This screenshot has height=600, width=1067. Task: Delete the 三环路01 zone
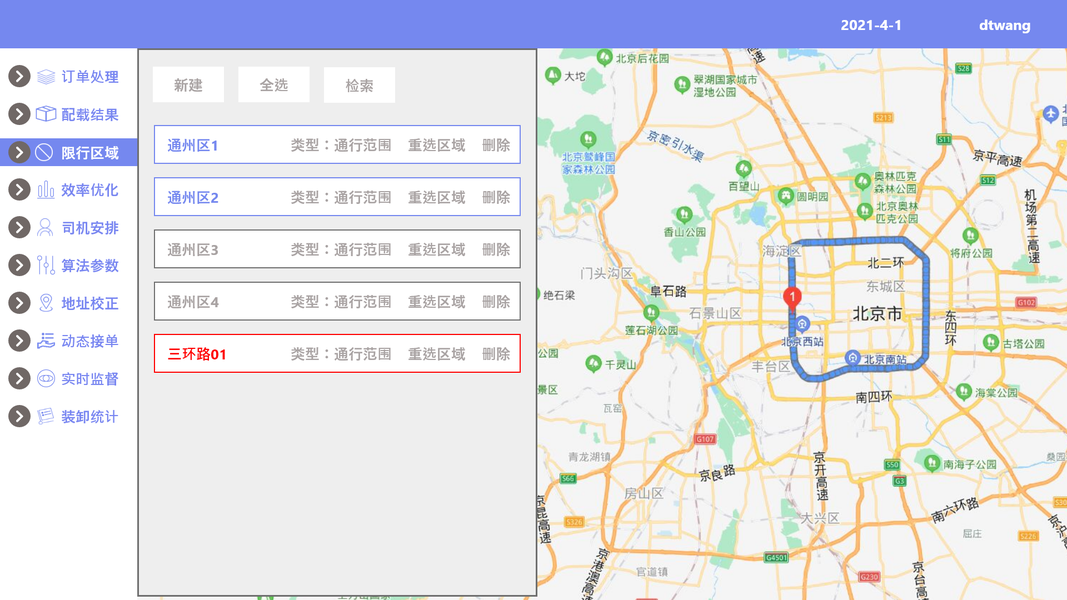coord(496,354)
